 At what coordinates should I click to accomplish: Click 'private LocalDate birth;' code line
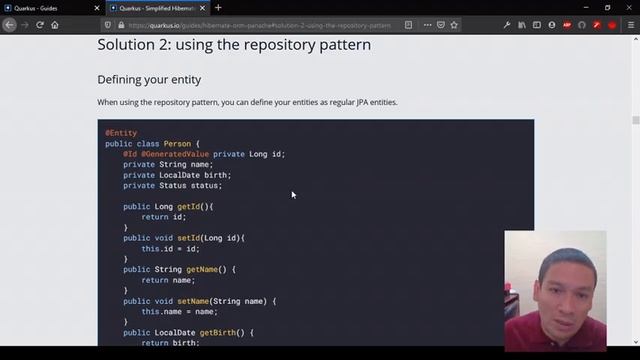[x=177, y=175]
